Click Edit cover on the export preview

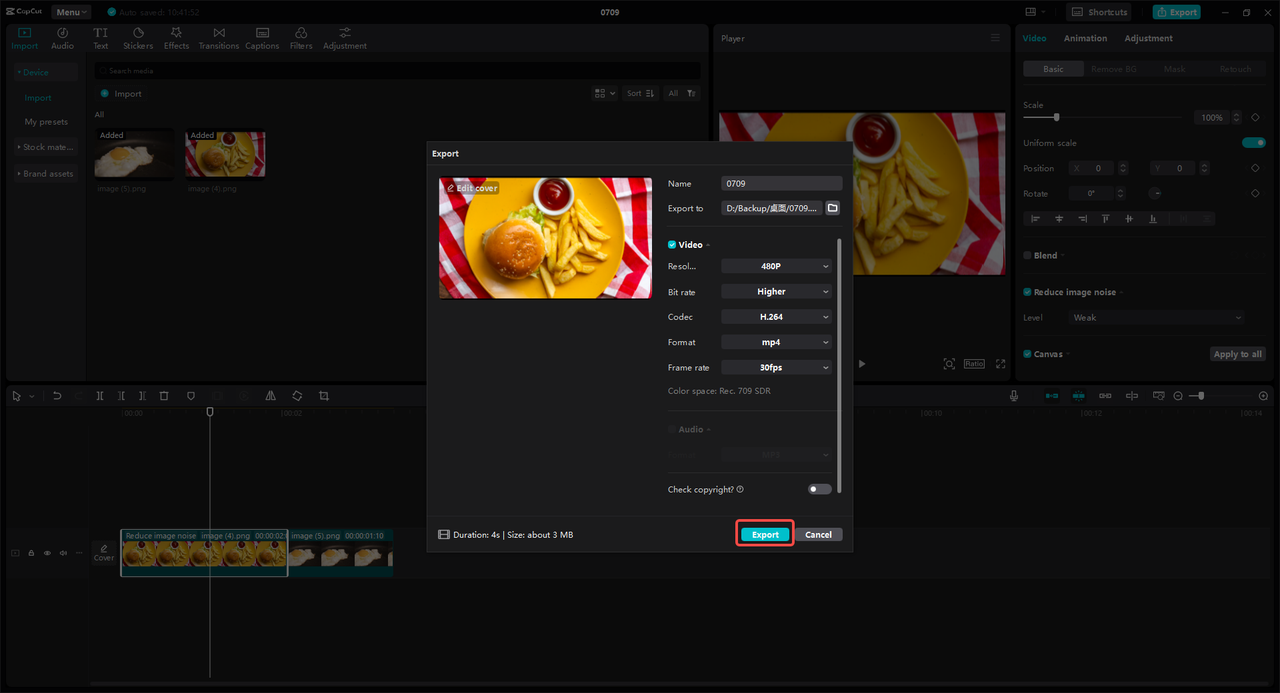pyautogui.click(x=472, y=188)
